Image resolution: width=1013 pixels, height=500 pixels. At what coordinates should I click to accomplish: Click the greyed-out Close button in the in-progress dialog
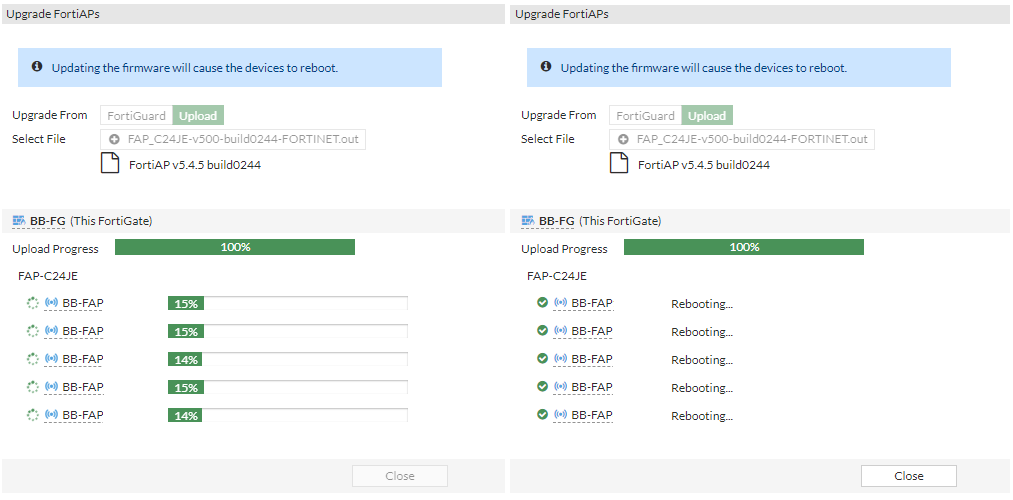pos(400,475)
